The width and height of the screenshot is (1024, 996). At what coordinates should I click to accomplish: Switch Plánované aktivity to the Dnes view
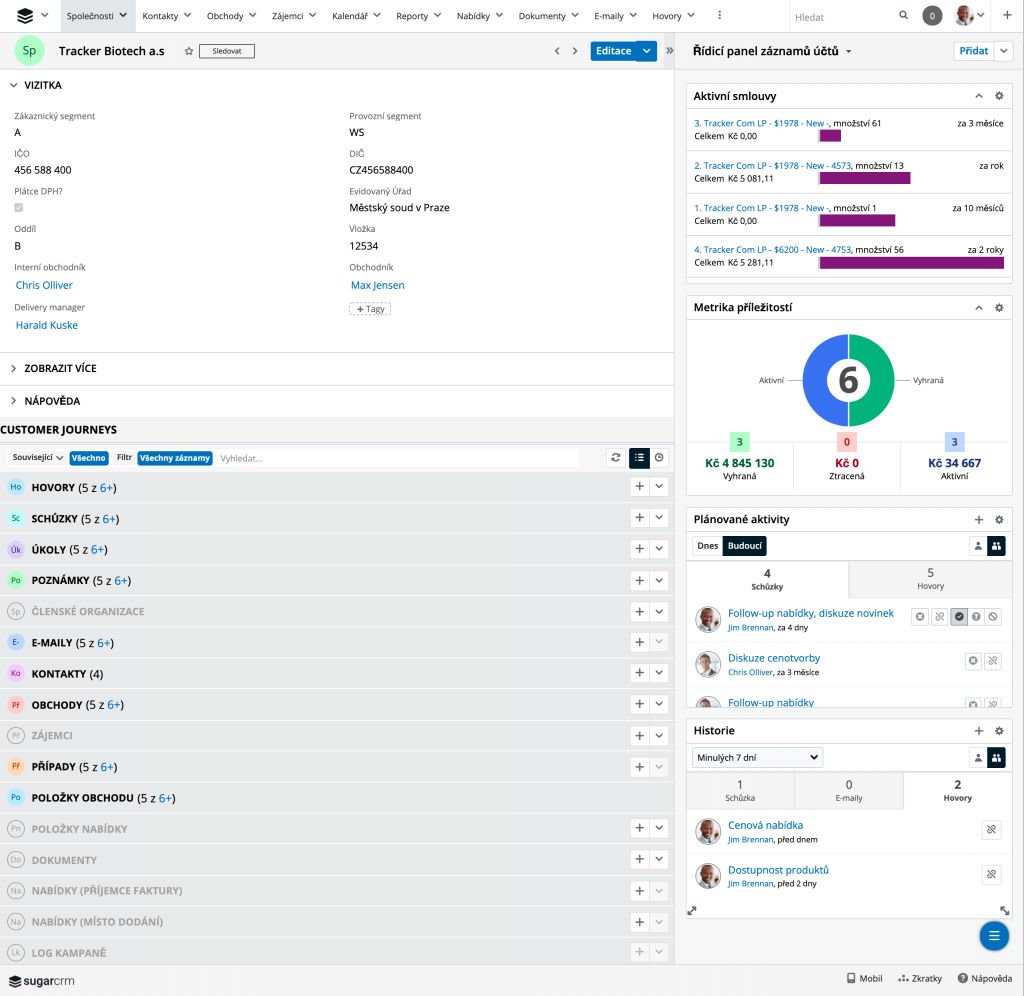tap(707, 546)
